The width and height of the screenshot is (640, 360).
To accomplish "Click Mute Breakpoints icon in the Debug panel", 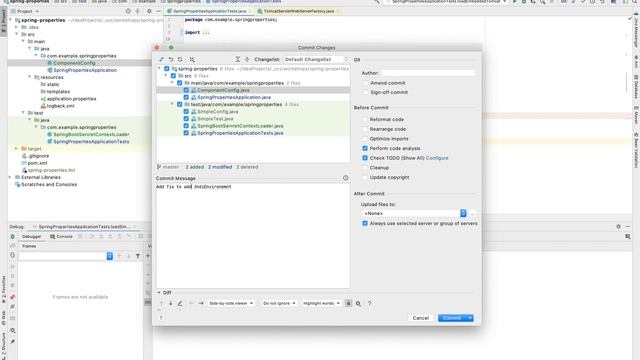I will (x=13, y=307).
